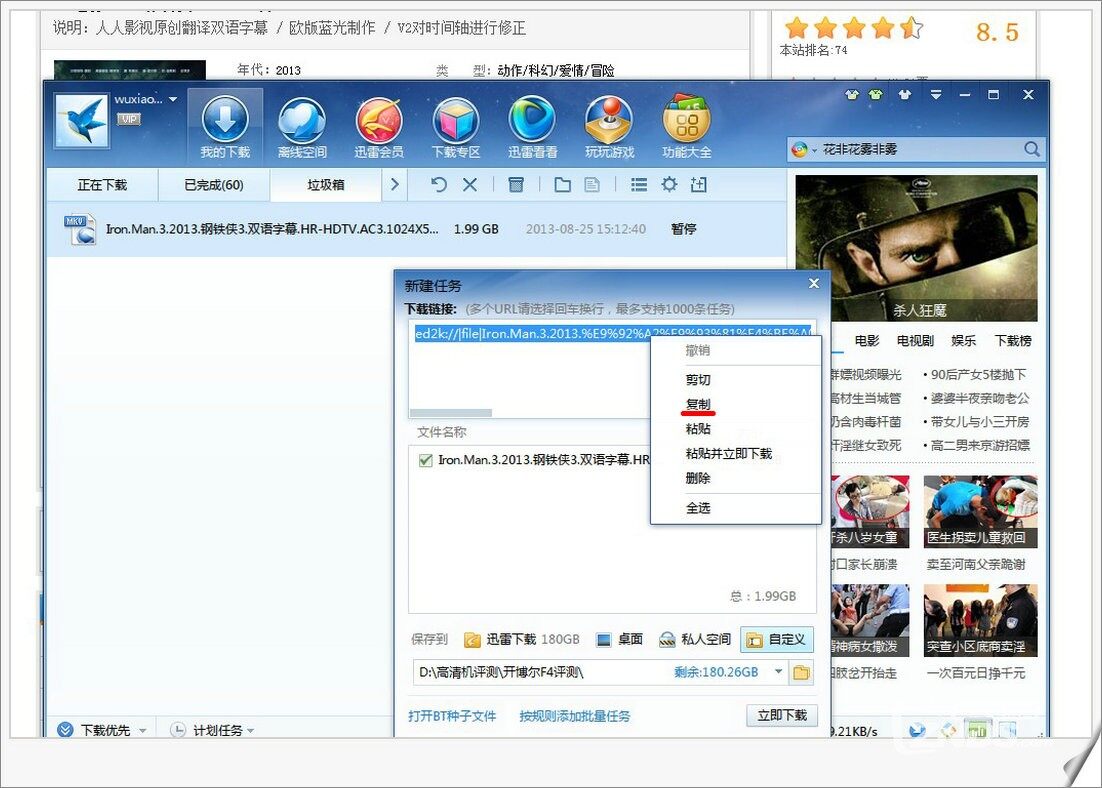This screenshot has height=788, width=1102.
Task: Expand more tabs chevron after 垃圾箱
Action: (x=394, y=185)
